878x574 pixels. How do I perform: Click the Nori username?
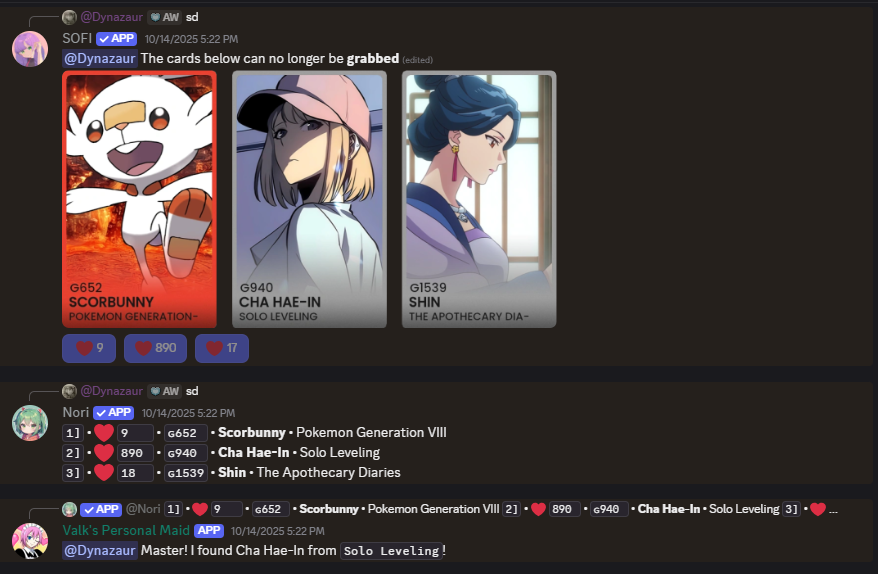tap(76, 412)
